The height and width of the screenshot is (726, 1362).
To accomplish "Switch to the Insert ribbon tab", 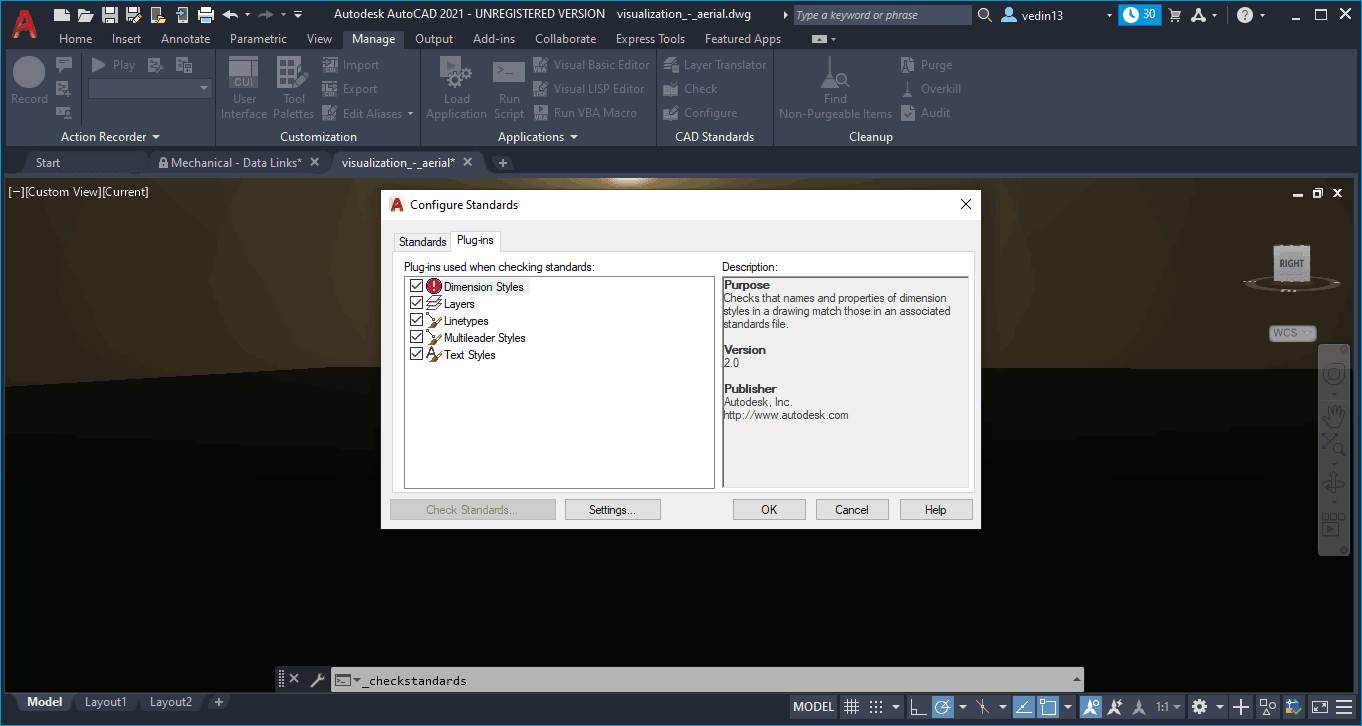I will (126, 39).
